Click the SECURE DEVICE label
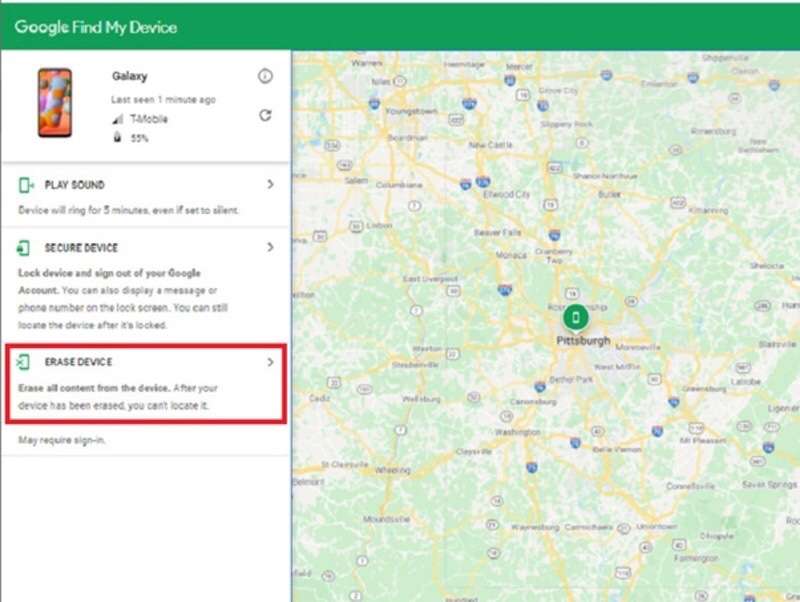The width and height of the screenshot is (800, 602). point(81,248)
